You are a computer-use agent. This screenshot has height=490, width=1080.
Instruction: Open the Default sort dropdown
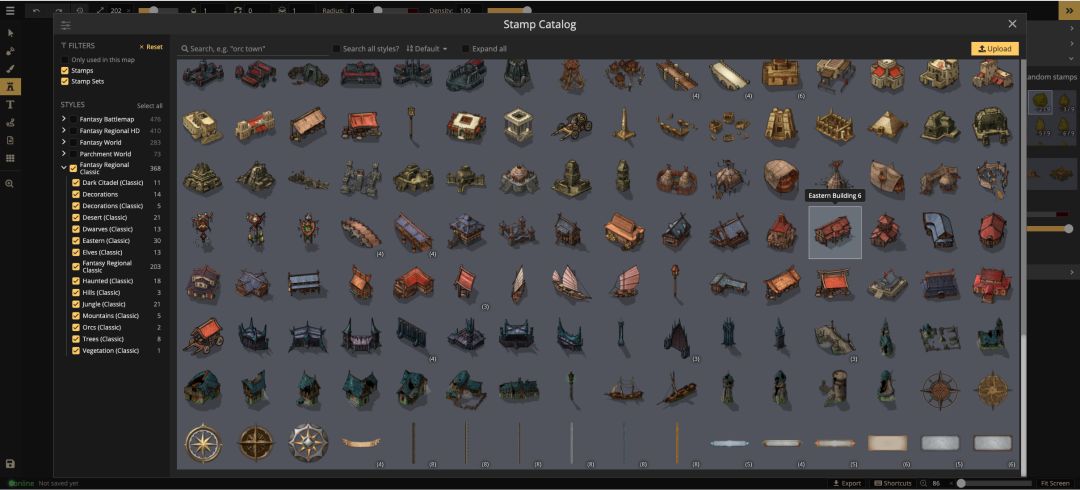(427, 49)
